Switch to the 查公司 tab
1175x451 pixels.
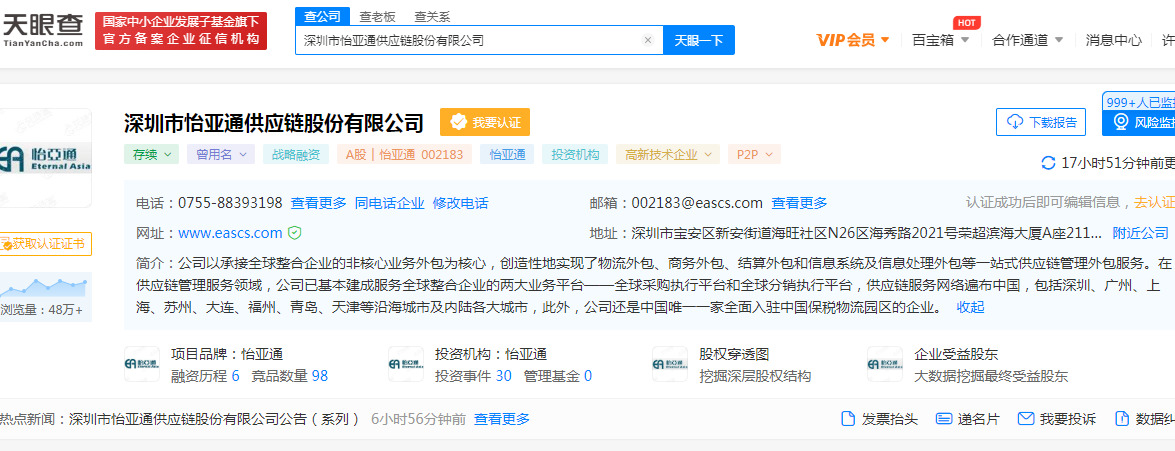tap(322, 16)
